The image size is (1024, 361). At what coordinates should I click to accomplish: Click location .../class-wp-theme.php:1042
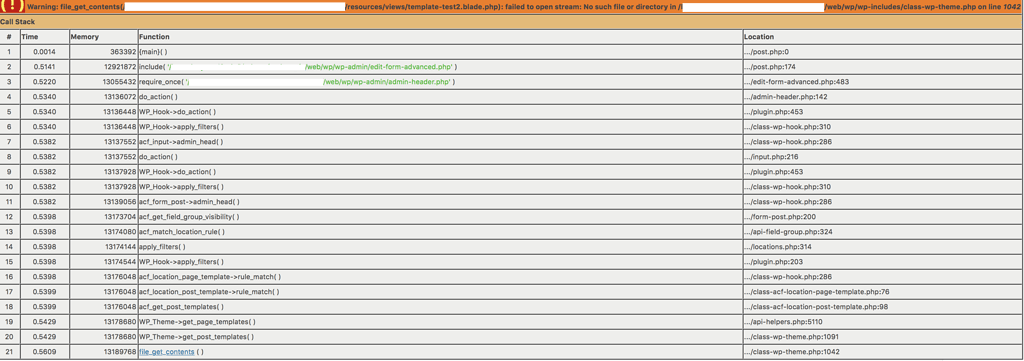coord(792,352)
